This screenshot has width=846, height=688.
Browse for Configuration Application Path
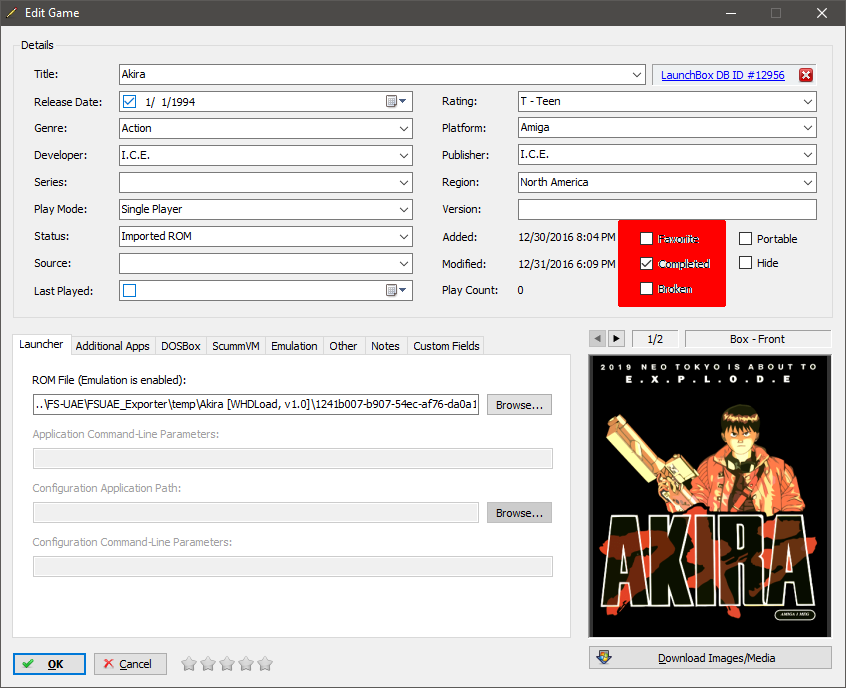point(519,513)
